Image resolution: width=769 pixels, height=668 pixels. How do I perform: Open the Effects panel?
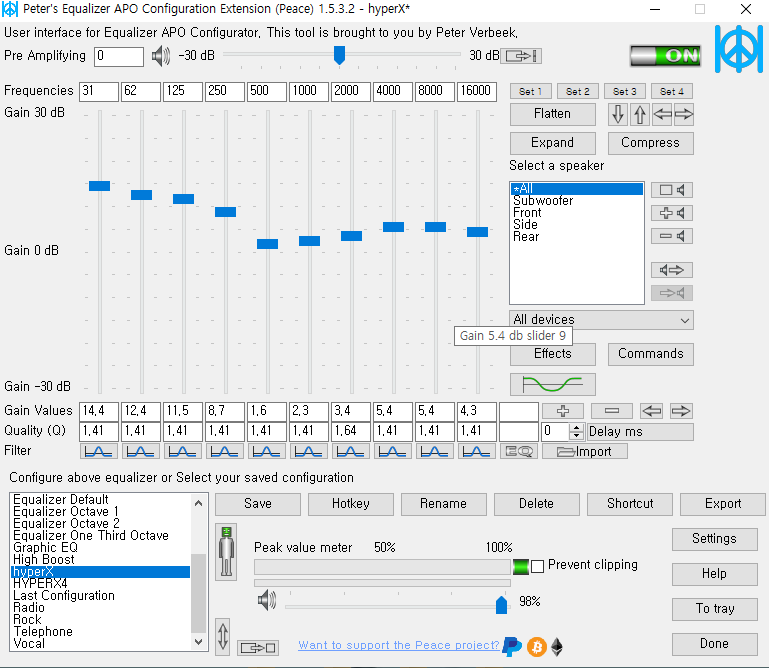(553, 354)
